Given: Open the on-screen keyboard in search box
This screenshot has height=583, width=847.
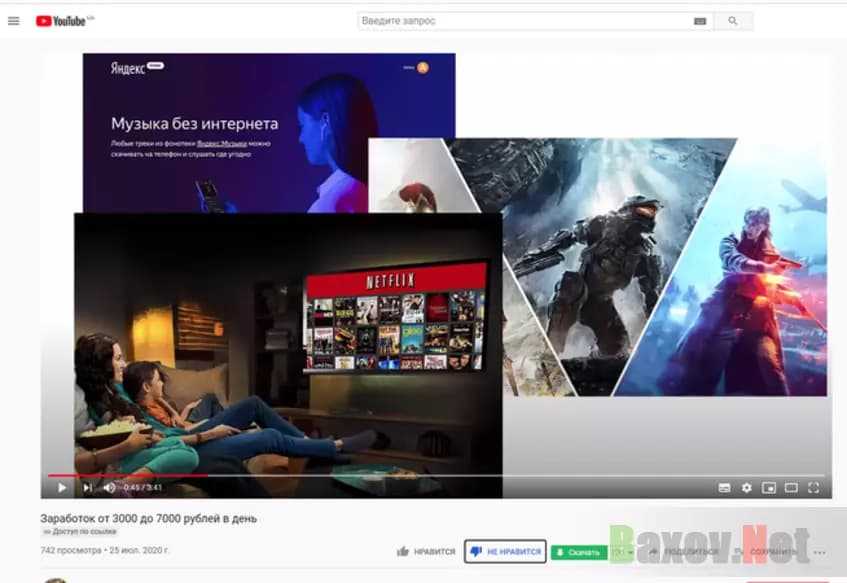Looking at the screenshot, I should [x=699, y=21].
